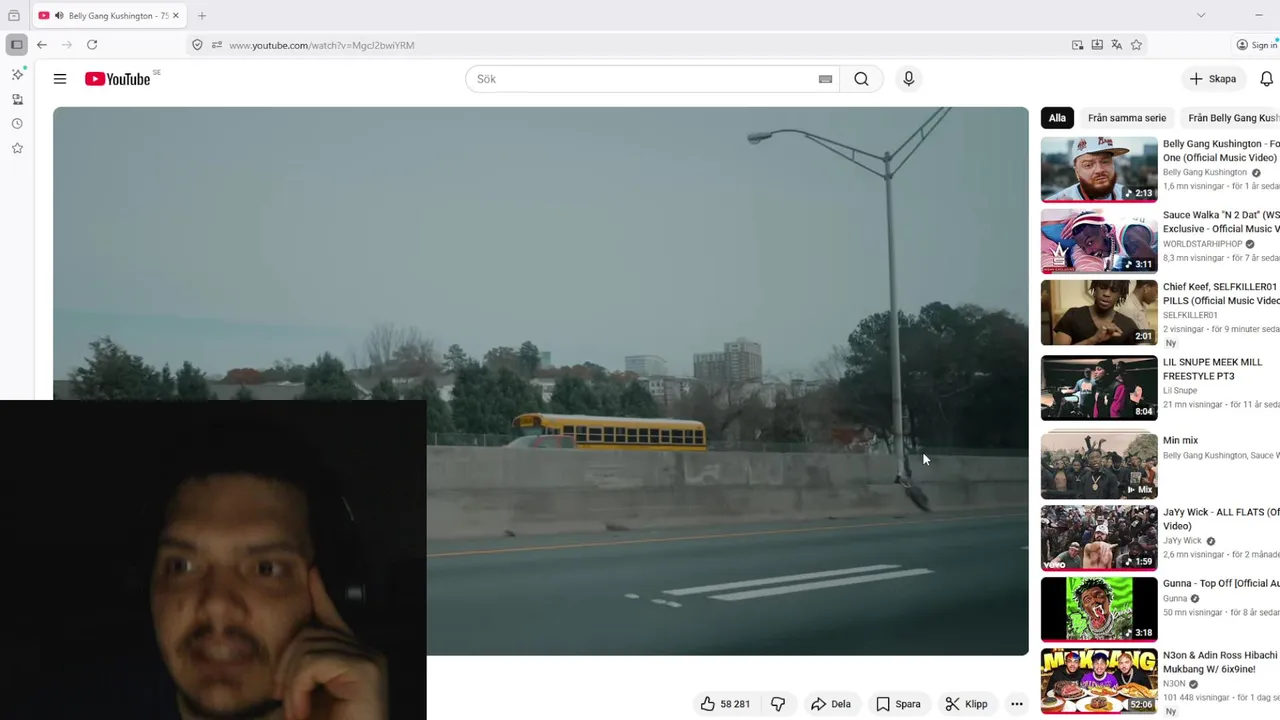
Task: Open synced tabs sidebar icon
Action: tap(17, 99)
